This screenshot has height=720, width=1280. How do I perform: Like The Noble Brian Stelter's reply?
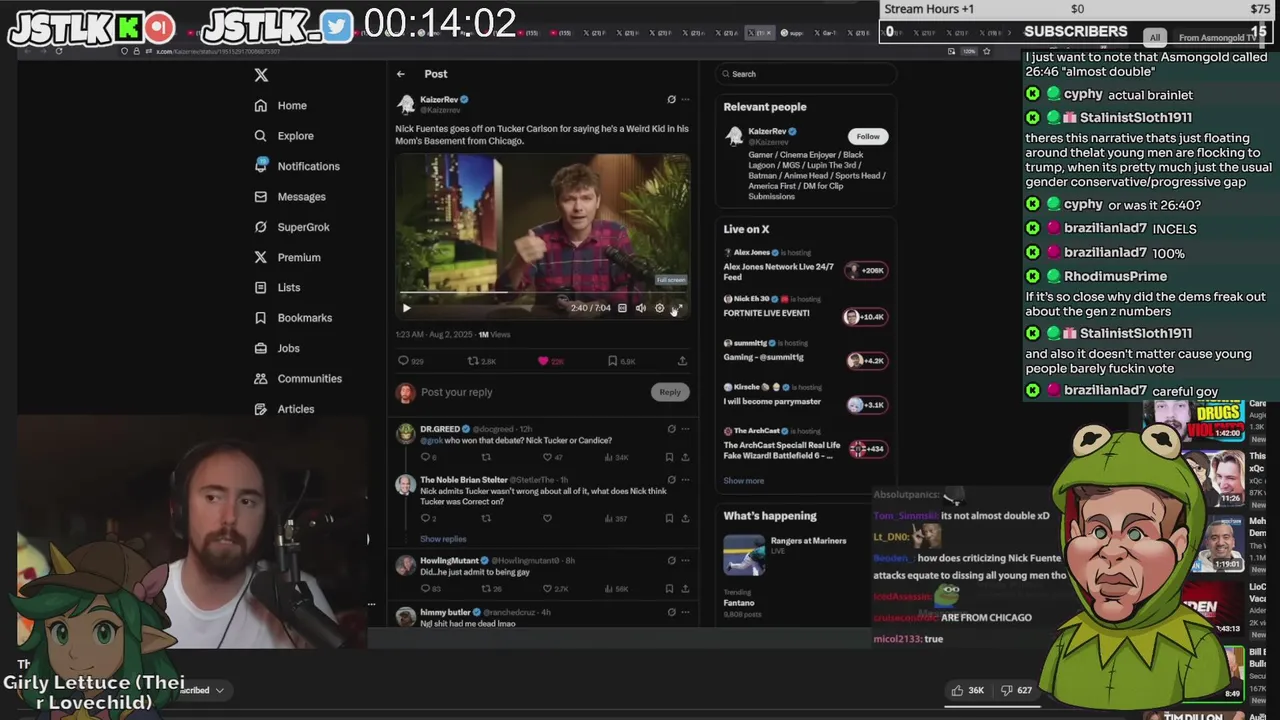[547, 518]
